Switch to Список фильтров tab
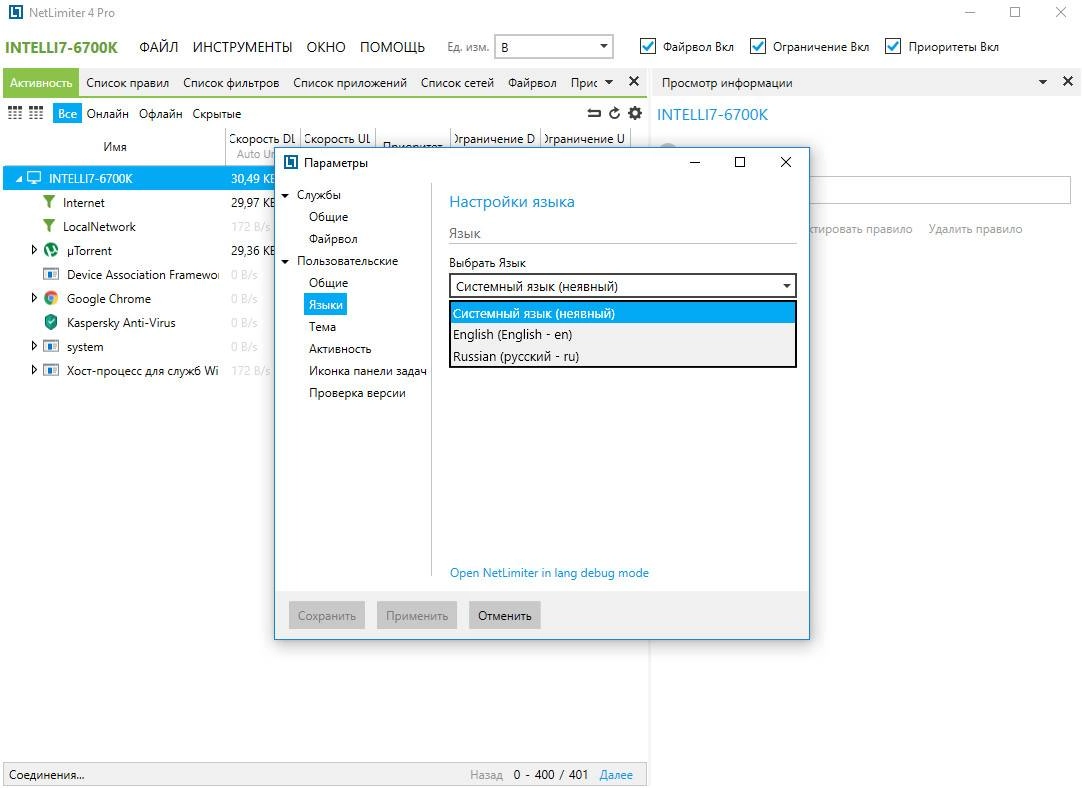The width and height of the screenshot is (1082, 788). [x=231, y=83]
